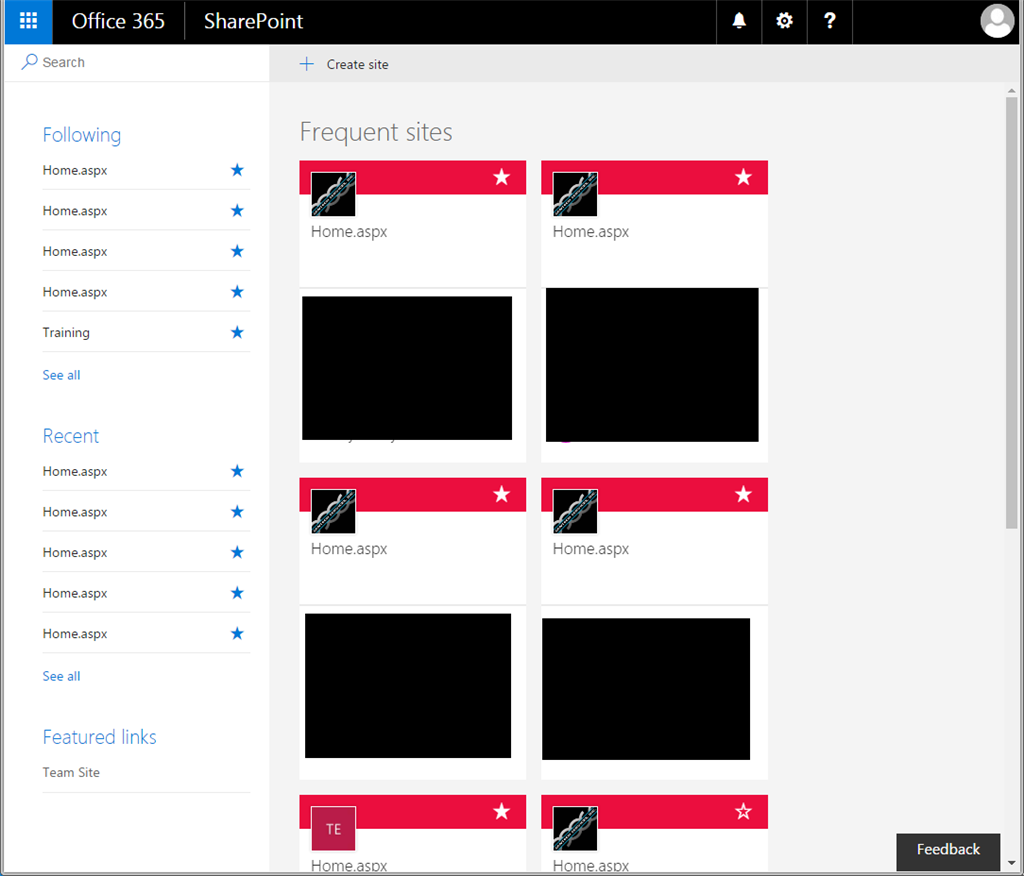The height and width of the screenshot is (876, 1024).
Task: Click chain logo on first Frequent sites card
Action: pyautogui.click(x=334, y=194)
